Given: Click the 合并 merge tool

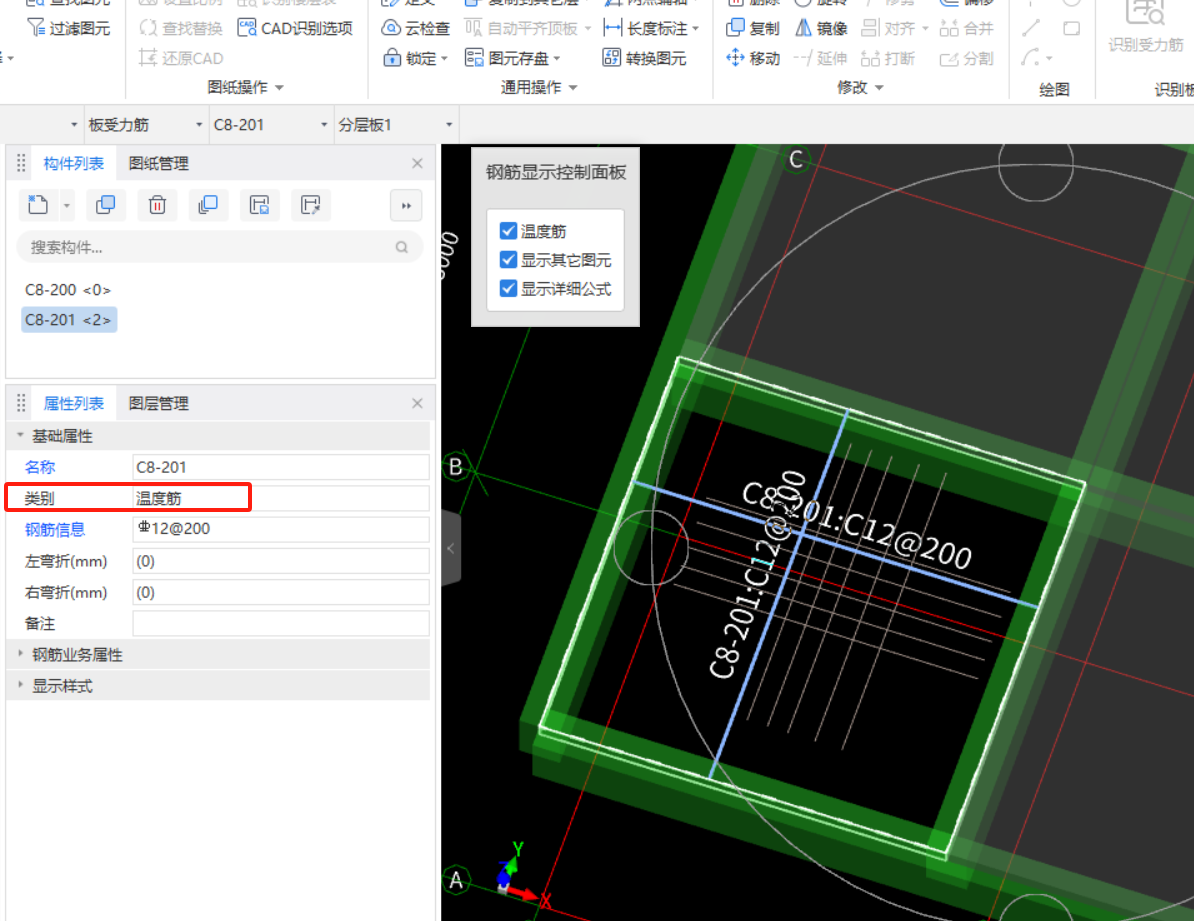Looking at the screenshot, I should click(x=967, y=28).
